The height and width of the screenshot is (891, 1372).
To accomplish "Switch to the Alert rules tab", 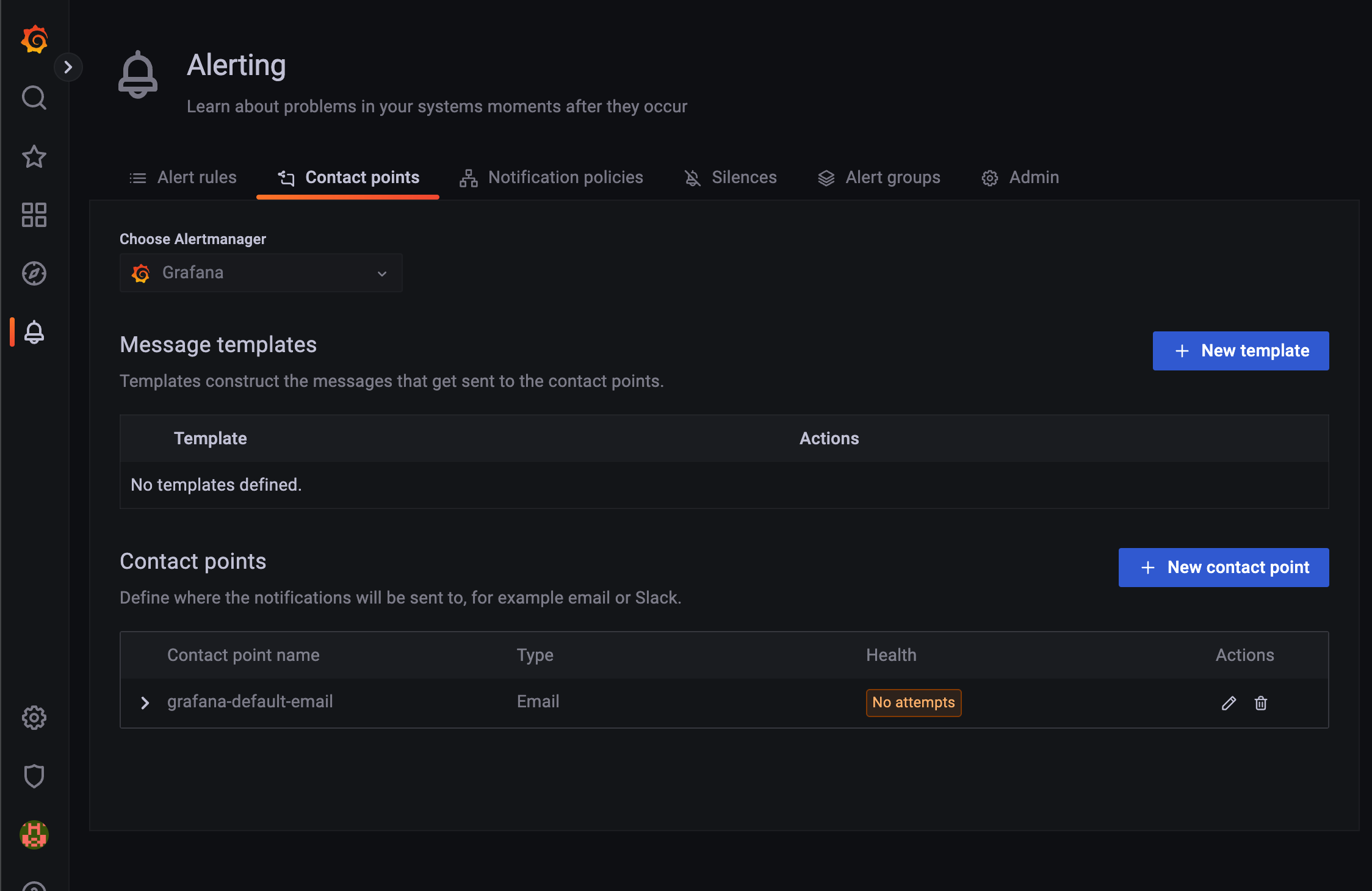I will (183, 178).
